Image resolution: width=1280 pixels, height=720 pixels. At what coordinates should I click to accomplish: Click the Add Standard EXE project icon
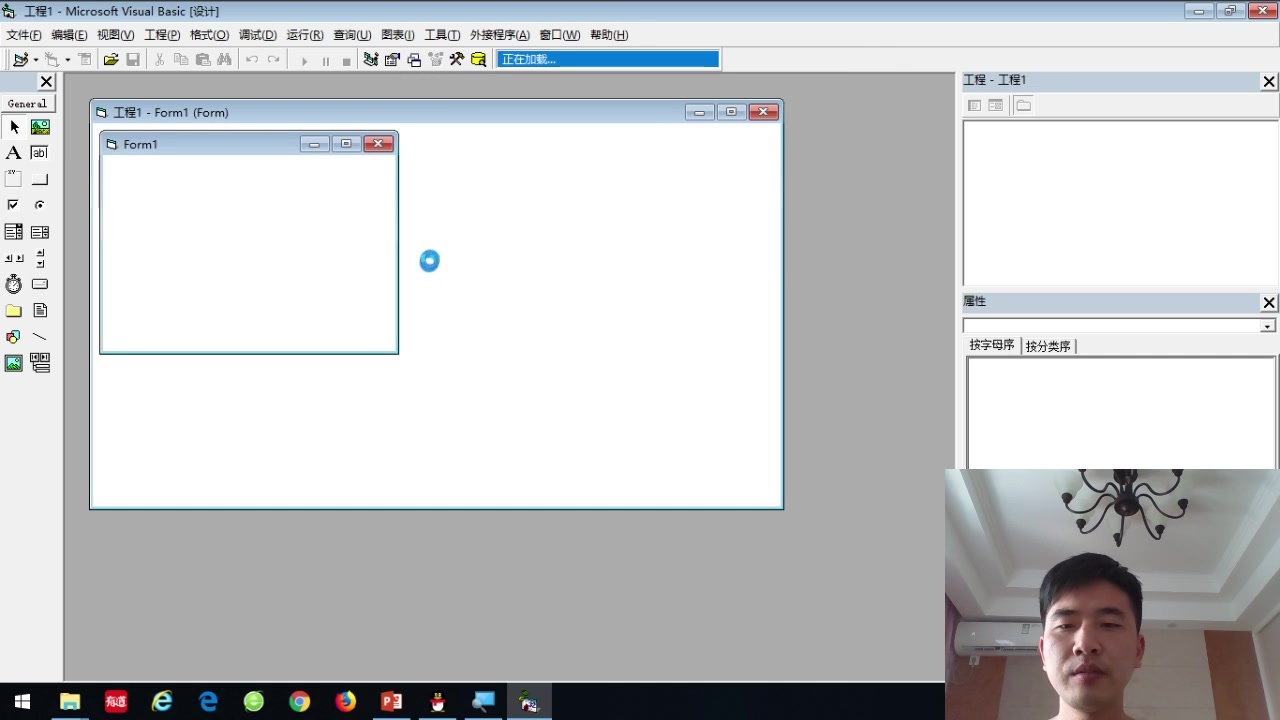20,60
